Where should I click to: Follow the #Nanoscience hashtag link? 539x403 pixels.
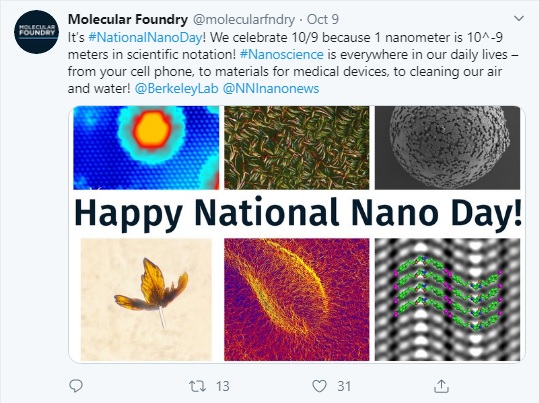tap(282, 54)
